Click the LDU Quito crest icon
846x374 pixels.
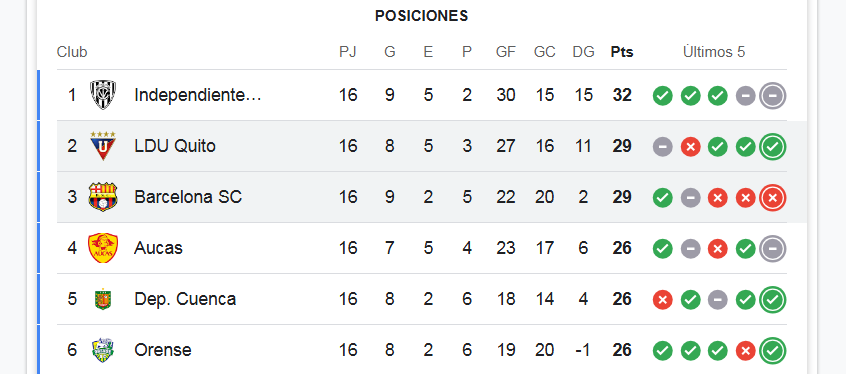(x=103, y=146)
